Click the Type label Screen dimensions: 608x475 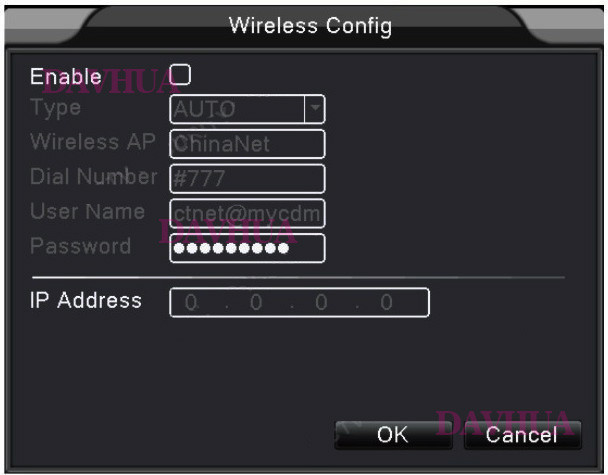coord(56,106)
